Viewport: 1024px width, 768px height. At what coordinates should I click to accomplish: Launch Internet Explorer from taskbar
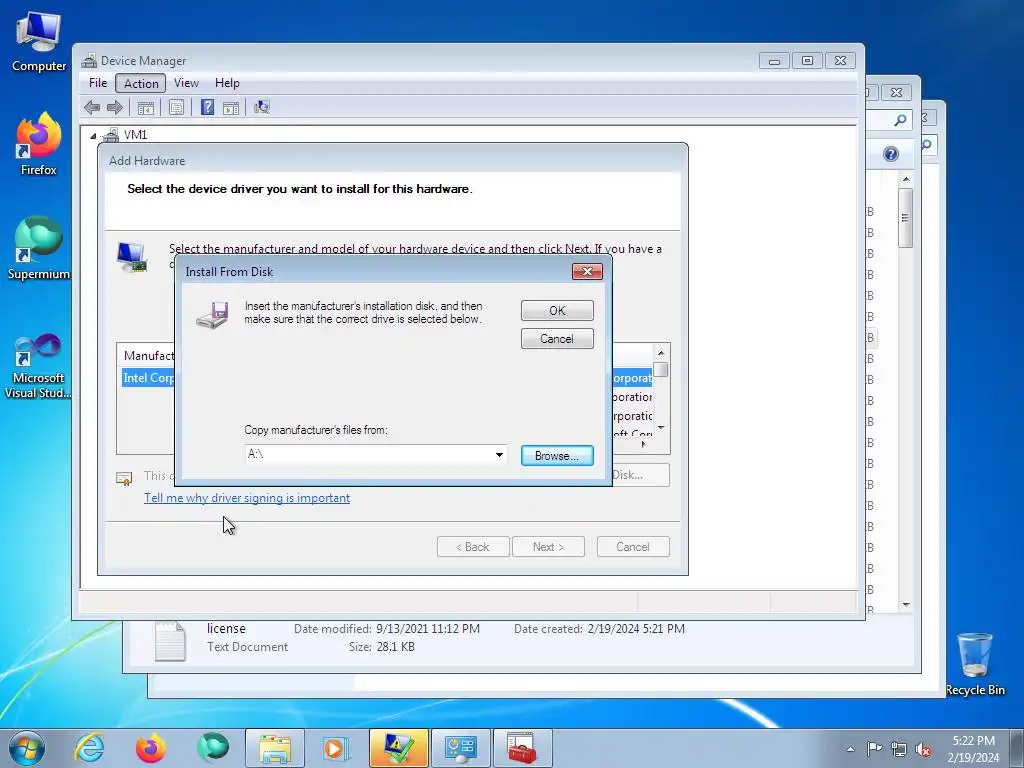click(x=89, y=748)
